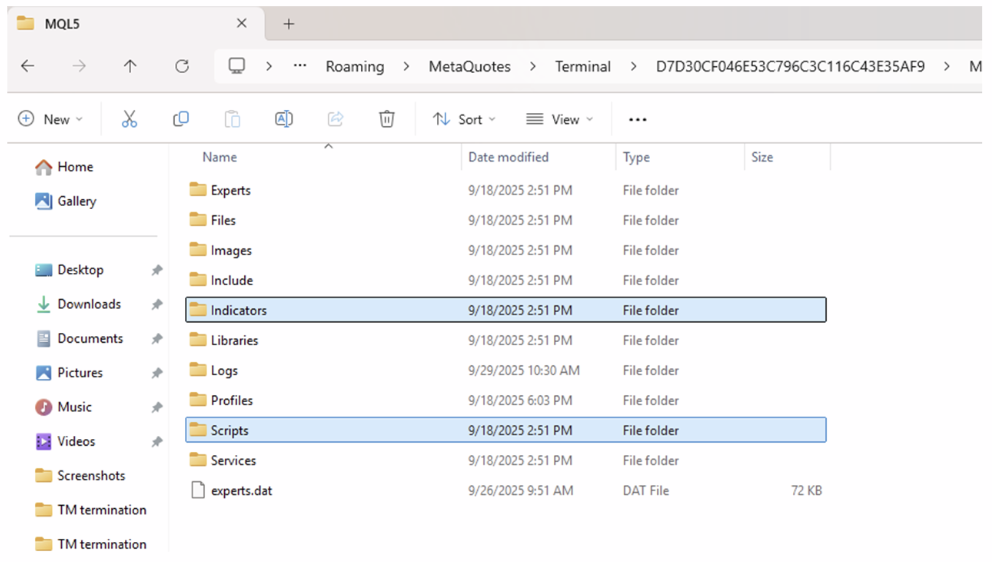Viewport: 992px width, 562px height.
Task: Open Downloads in the sidebar
Action: (89, 304)
